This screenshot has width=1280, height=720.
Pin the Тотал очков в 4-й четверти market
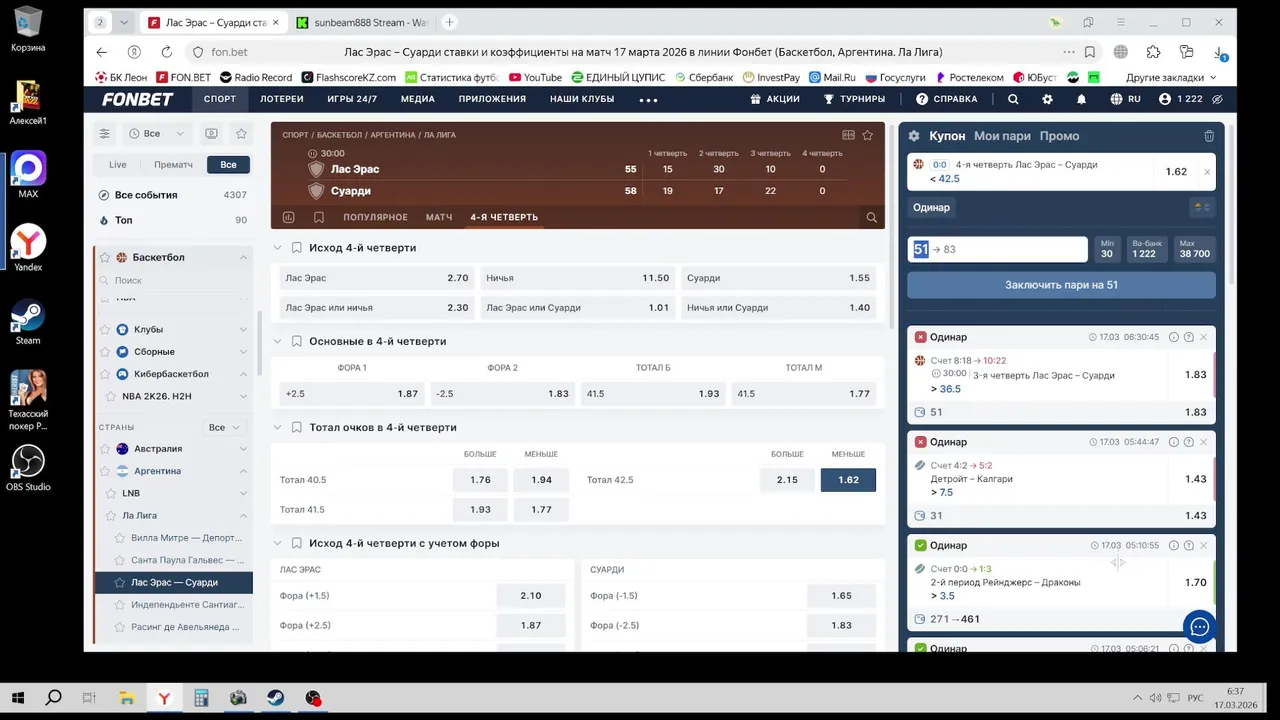[x=297, y=427]
